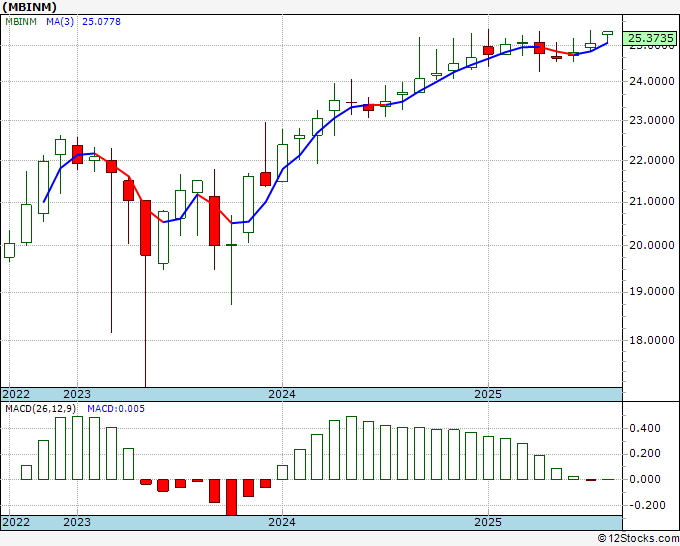
Task: Click 2022 on the MACD timeline
Action: 16,522
